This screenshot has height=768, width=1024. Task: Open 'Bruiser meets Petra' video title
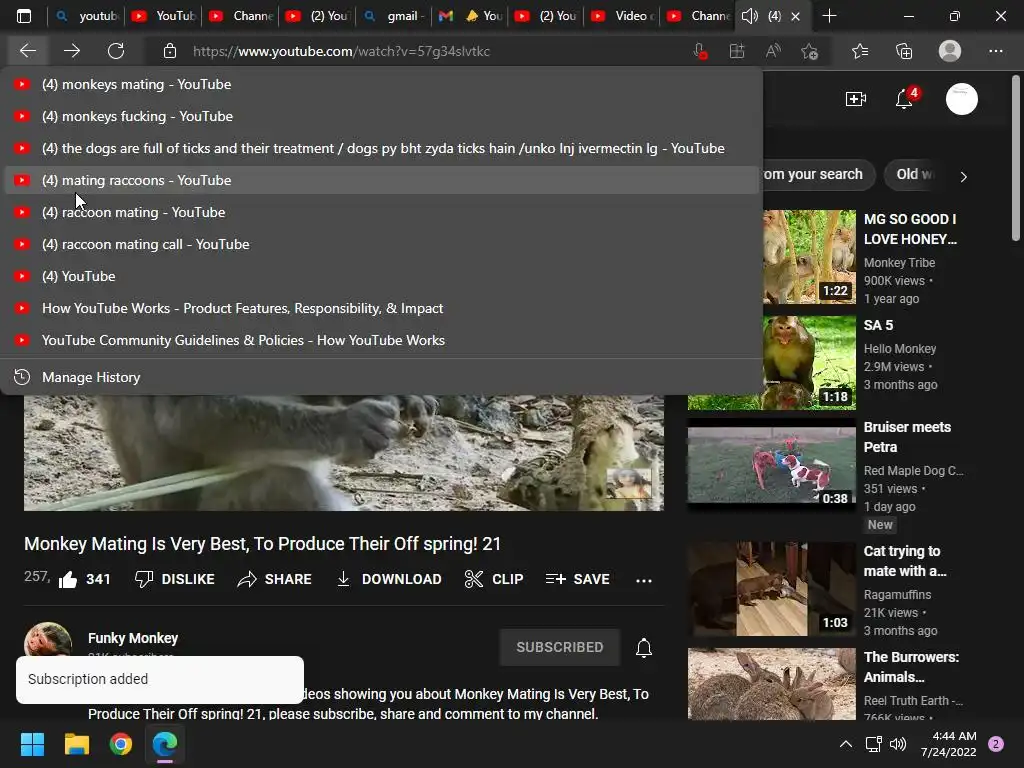click(907, 437)
